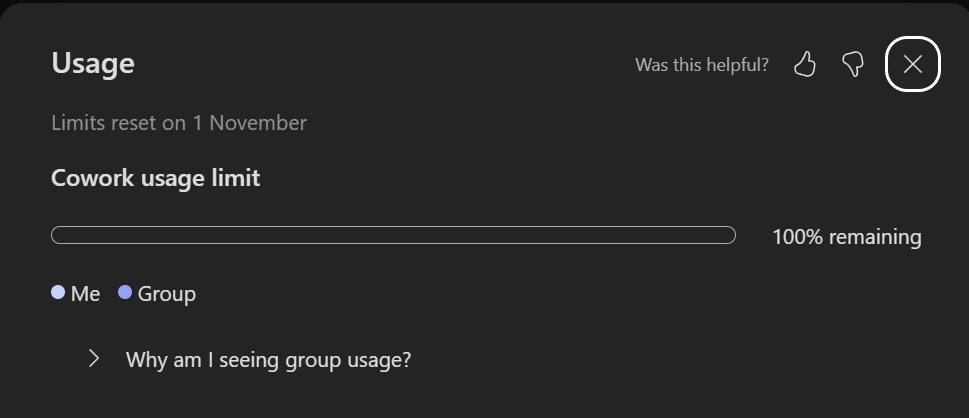Click the word "remaining" beside the bar

875,237
